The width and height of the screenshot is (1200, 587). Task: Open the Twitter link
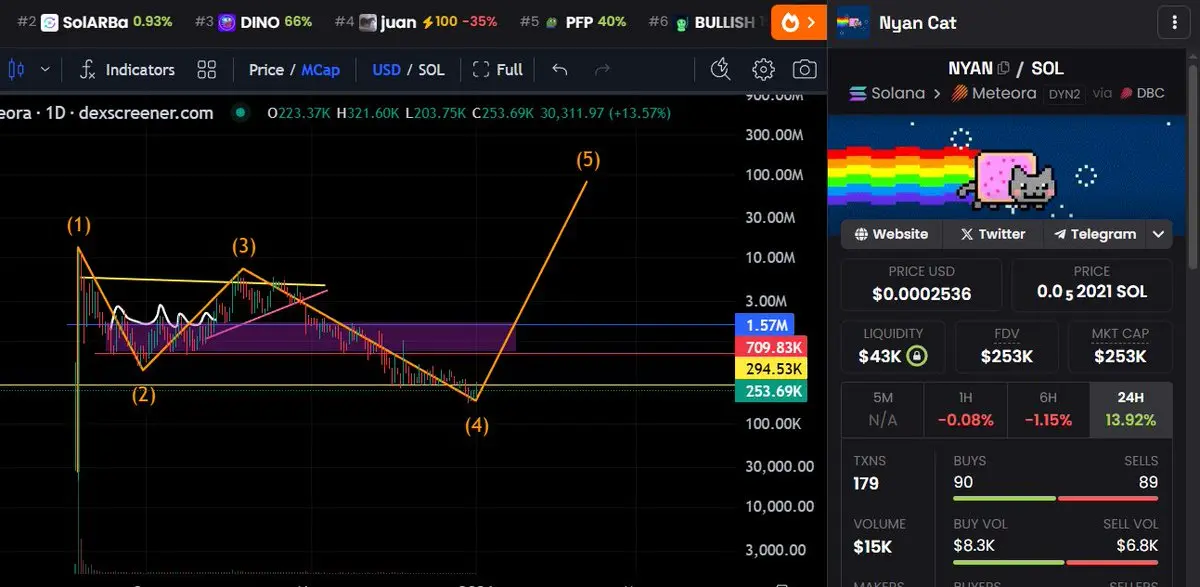pos(993,234)
